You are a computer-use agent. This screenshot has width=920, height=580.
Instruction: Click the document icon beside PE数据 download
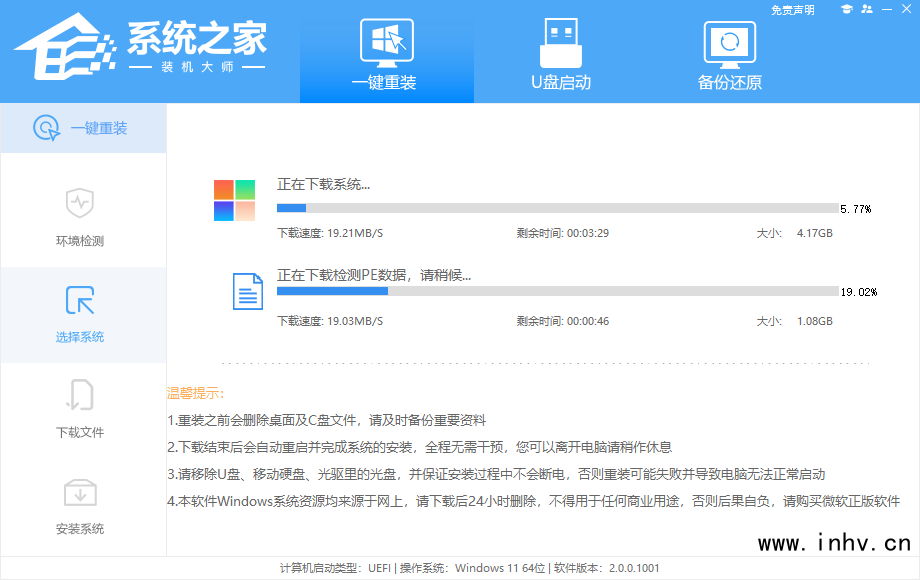247,290
